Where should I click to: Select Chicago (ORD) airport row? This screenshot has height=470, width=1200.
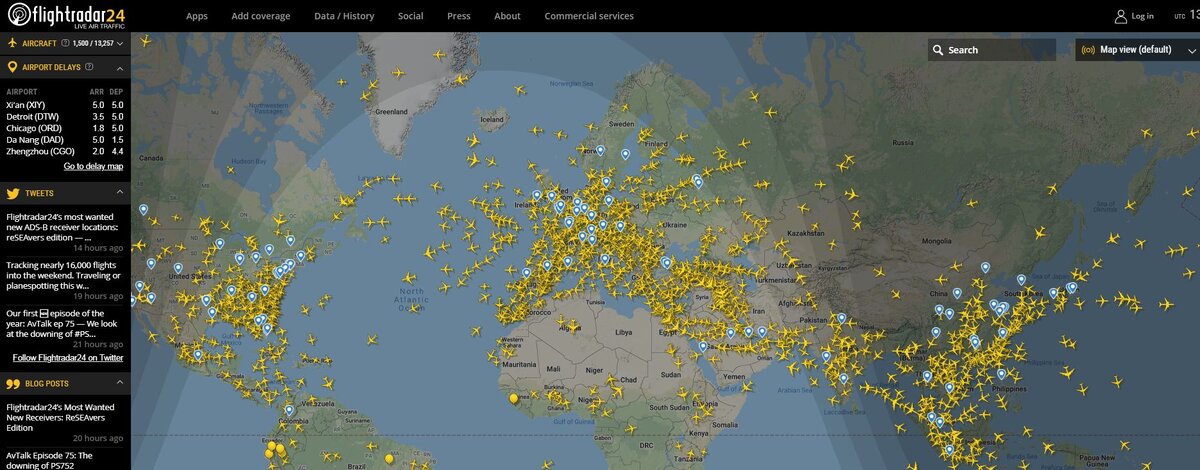tap(65, 128)
